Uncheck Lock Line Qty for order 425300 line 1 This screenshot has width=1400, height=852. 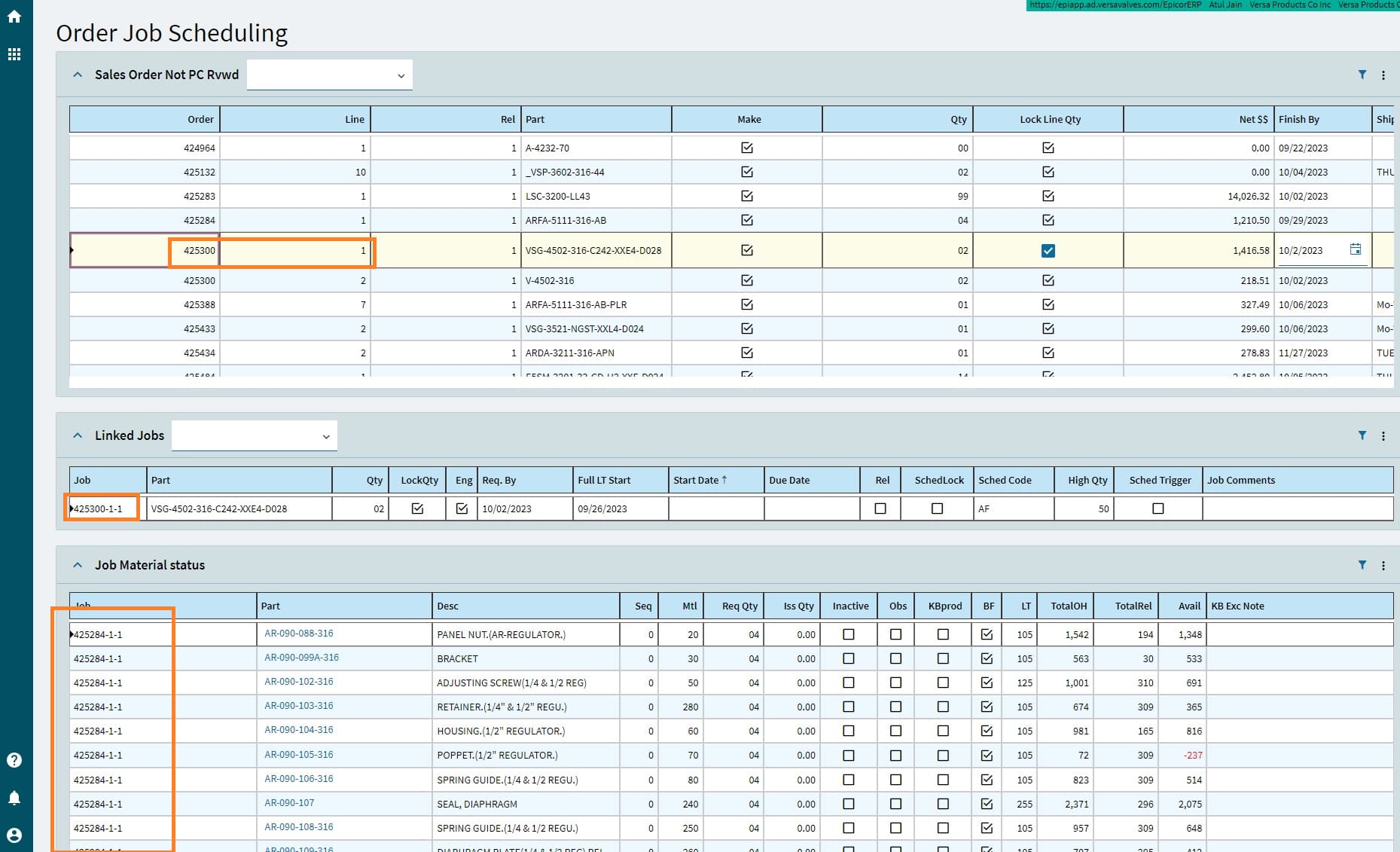click(x=1048, y=251)
